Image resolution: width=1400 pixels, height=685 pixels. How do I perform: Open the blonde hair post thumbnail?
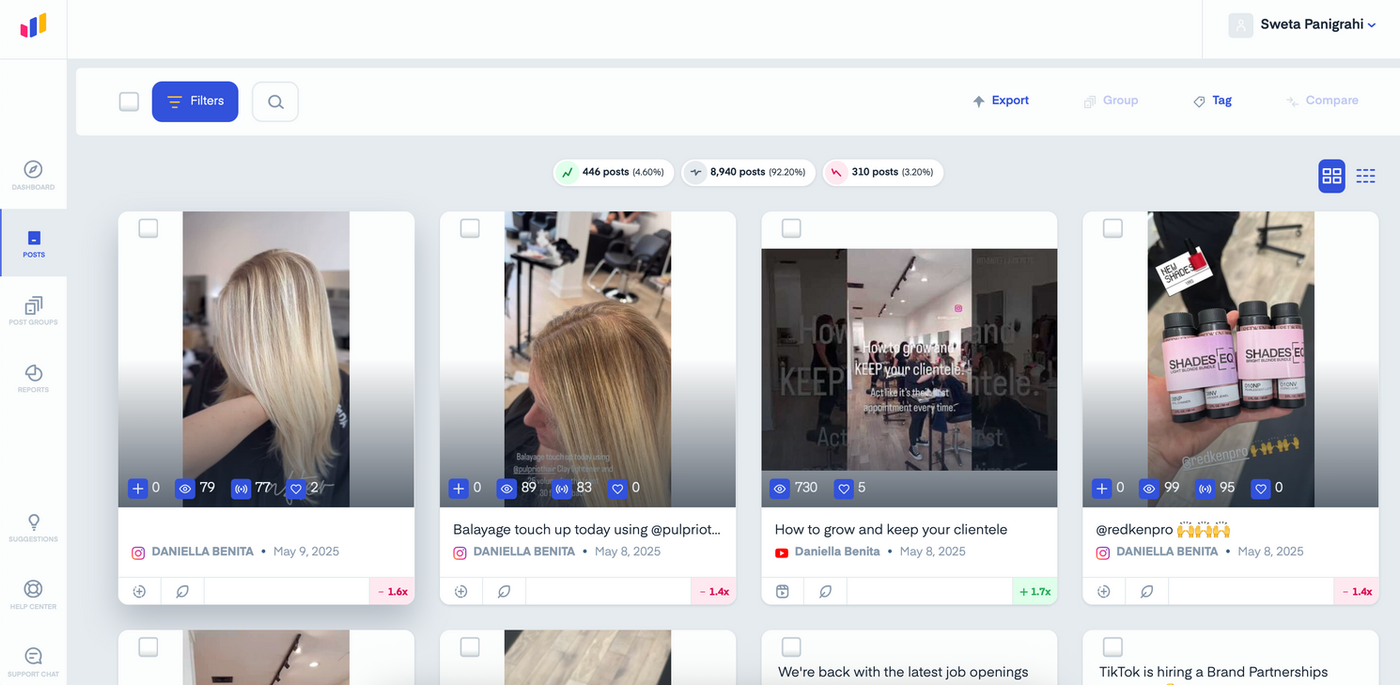click(x=266, y=359)
